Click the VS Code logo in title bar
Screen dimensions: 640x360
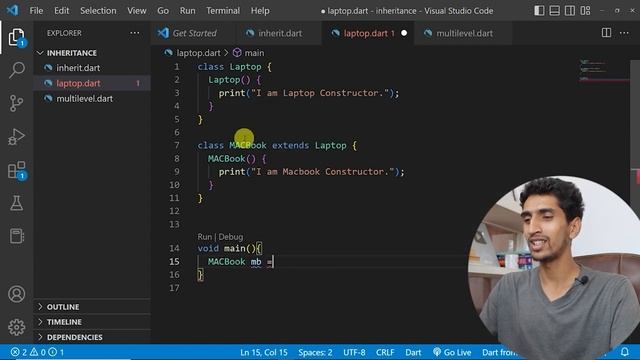tap(12, 10)
